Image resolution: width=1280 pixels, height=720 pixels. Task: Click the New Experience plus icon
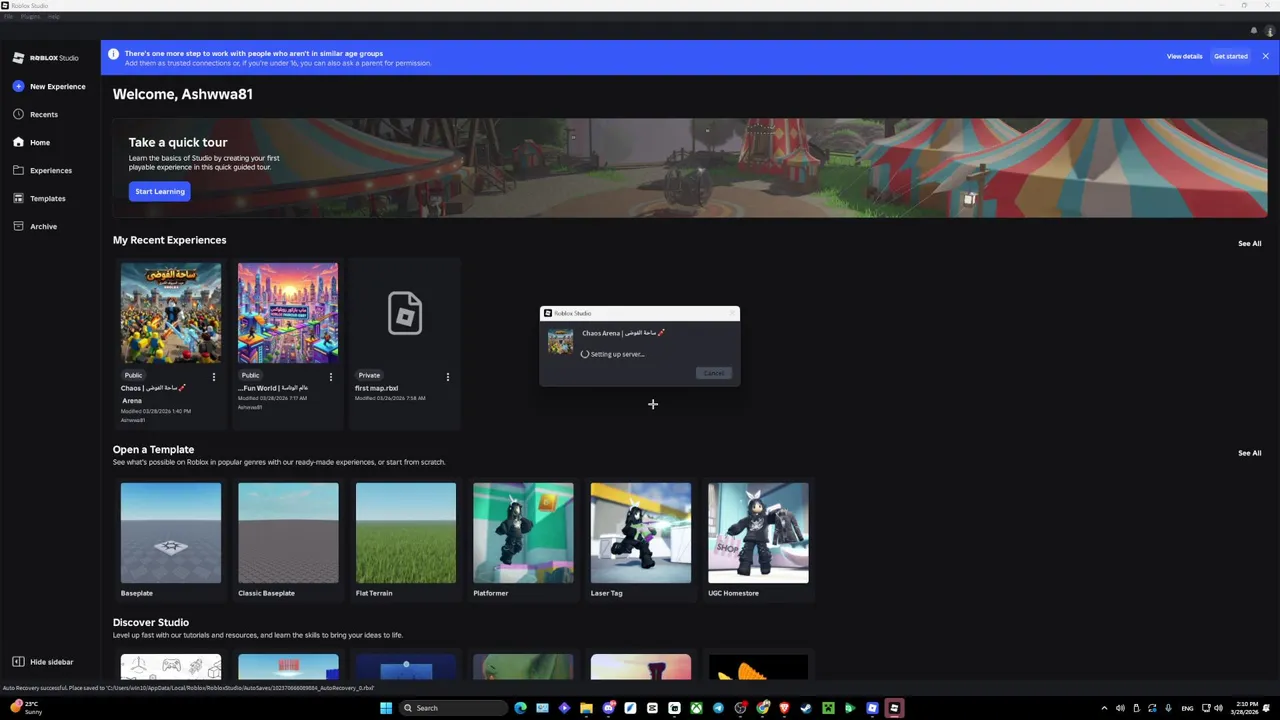(x=18, y=86)
